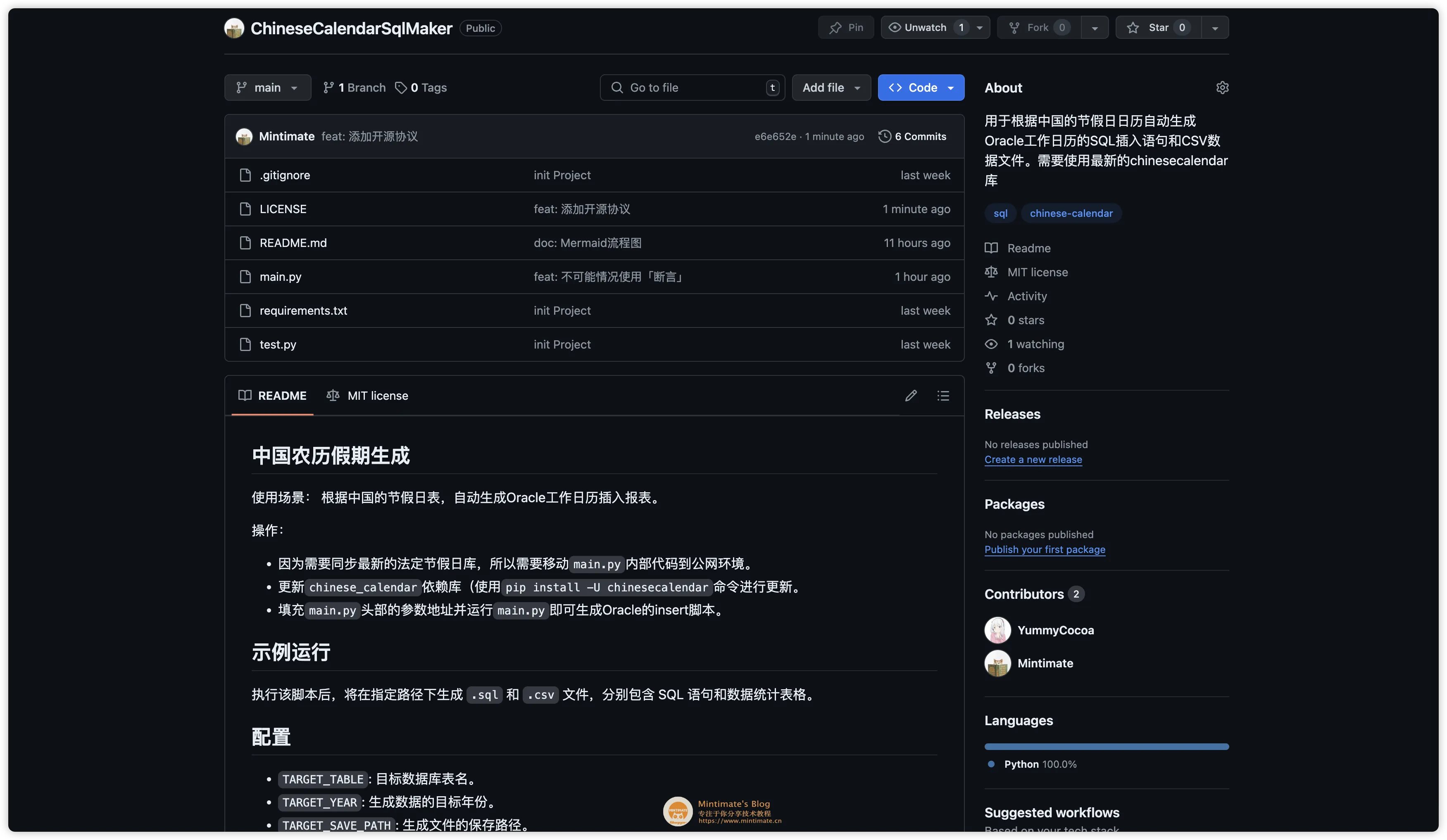Open the latest commit message feat: 添加开源协议

369,137
